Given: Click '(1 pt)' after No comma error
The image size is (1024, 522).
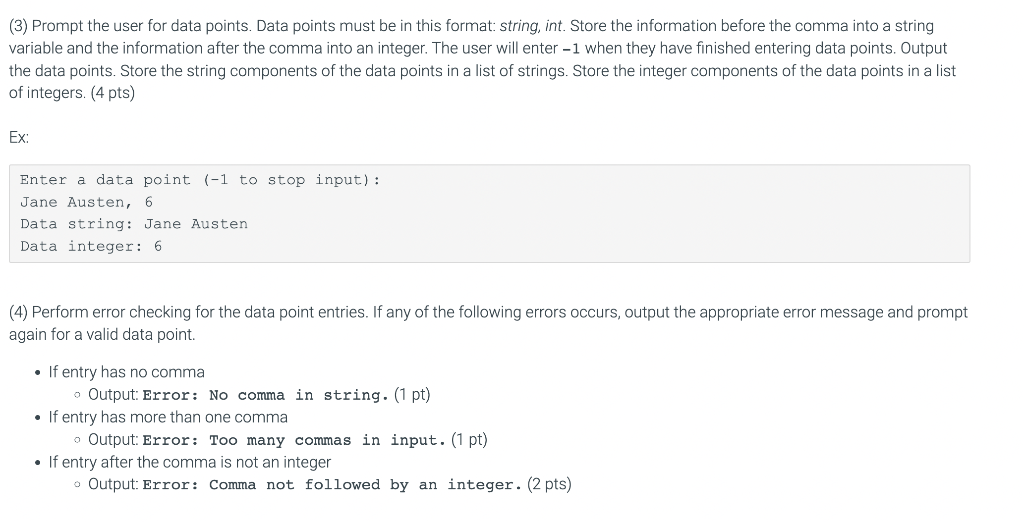Looking at the screenshot, I should pyautogui.click(x=412, y=395).
